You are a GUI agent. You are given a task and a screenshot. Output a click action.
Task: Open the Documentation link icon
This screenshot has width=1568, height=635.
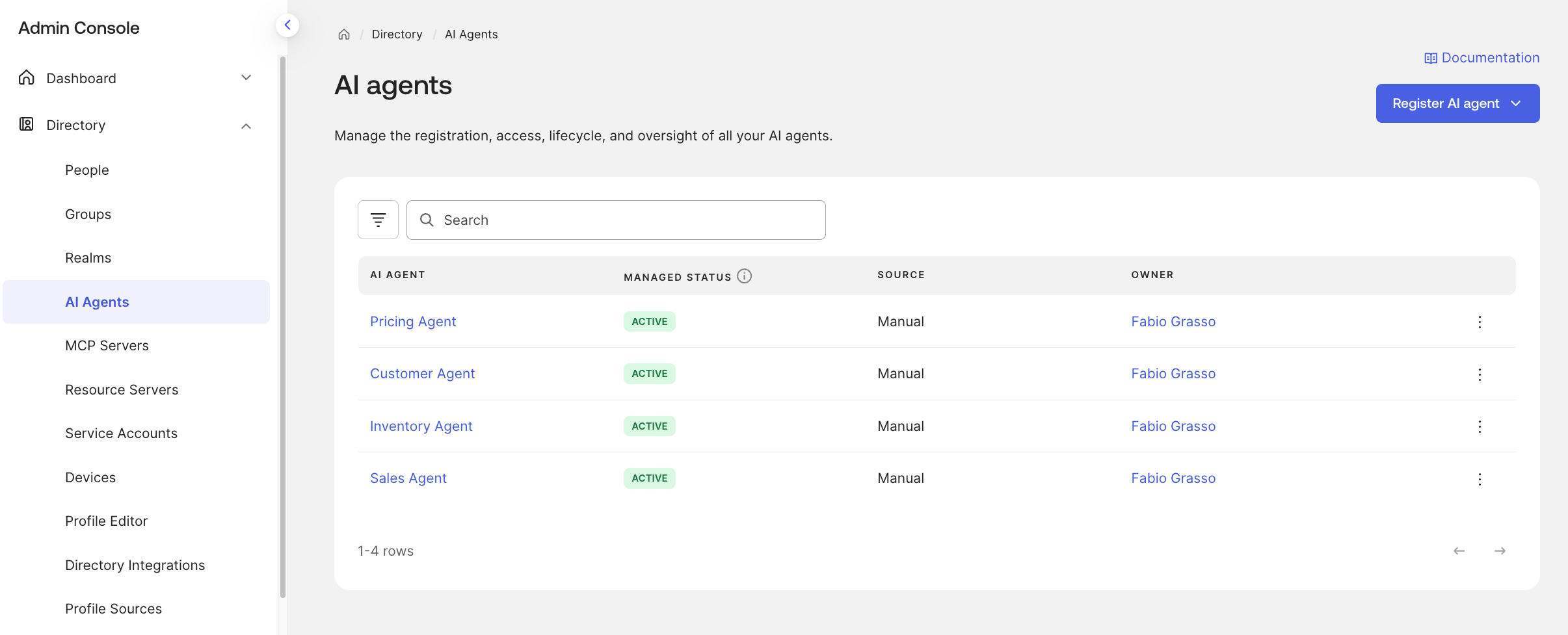[1430, 57]
